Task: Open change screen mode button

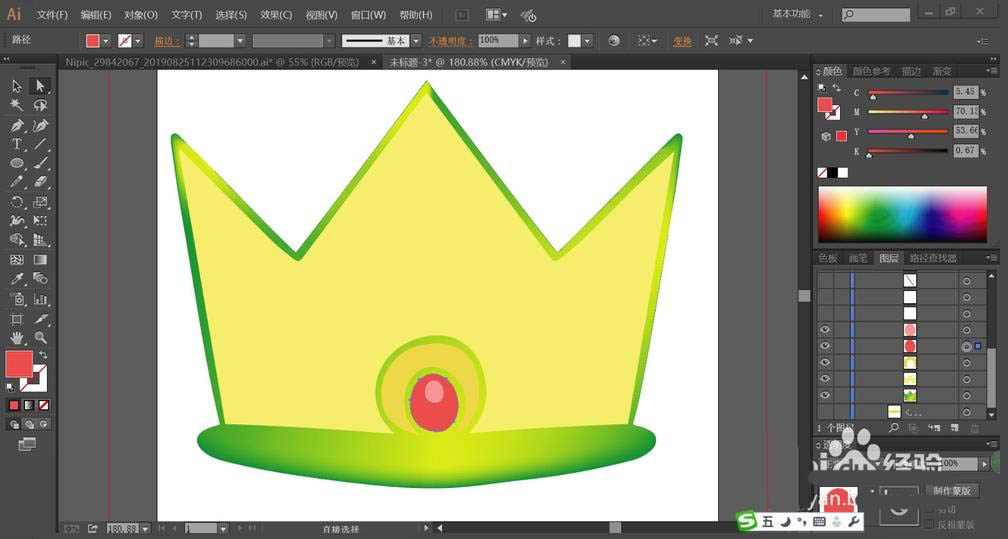Action: (x=27, y=444)
